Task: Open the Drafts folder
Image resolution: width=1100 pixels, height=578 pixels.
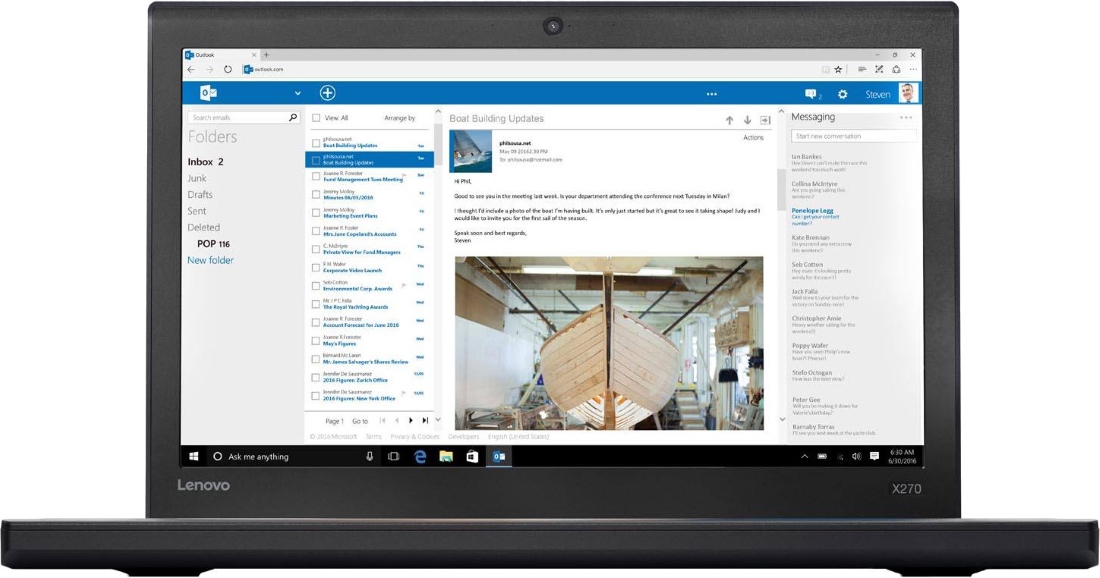Action: tap(200, 195)
